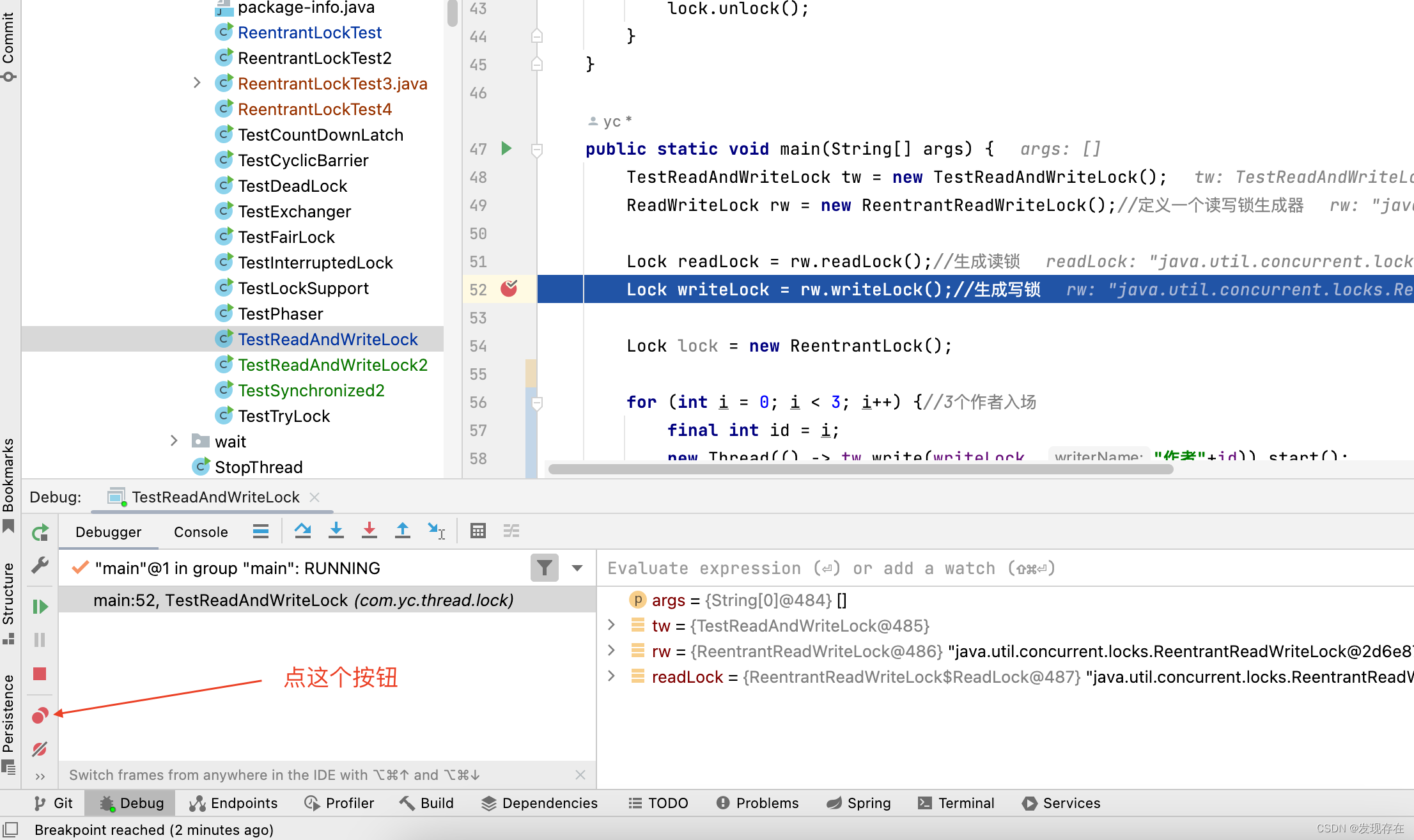Screen dimensions: 1414x840
Task: Toggle the breakpoint on line 52
Action: [509, 289]
